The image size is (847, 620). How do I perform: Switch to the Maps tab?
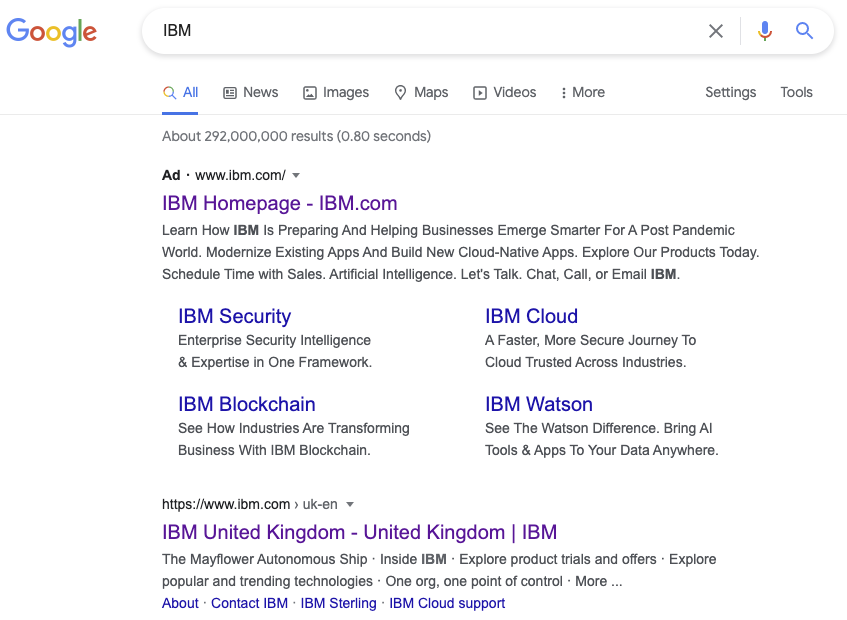(x=421, y=92)
